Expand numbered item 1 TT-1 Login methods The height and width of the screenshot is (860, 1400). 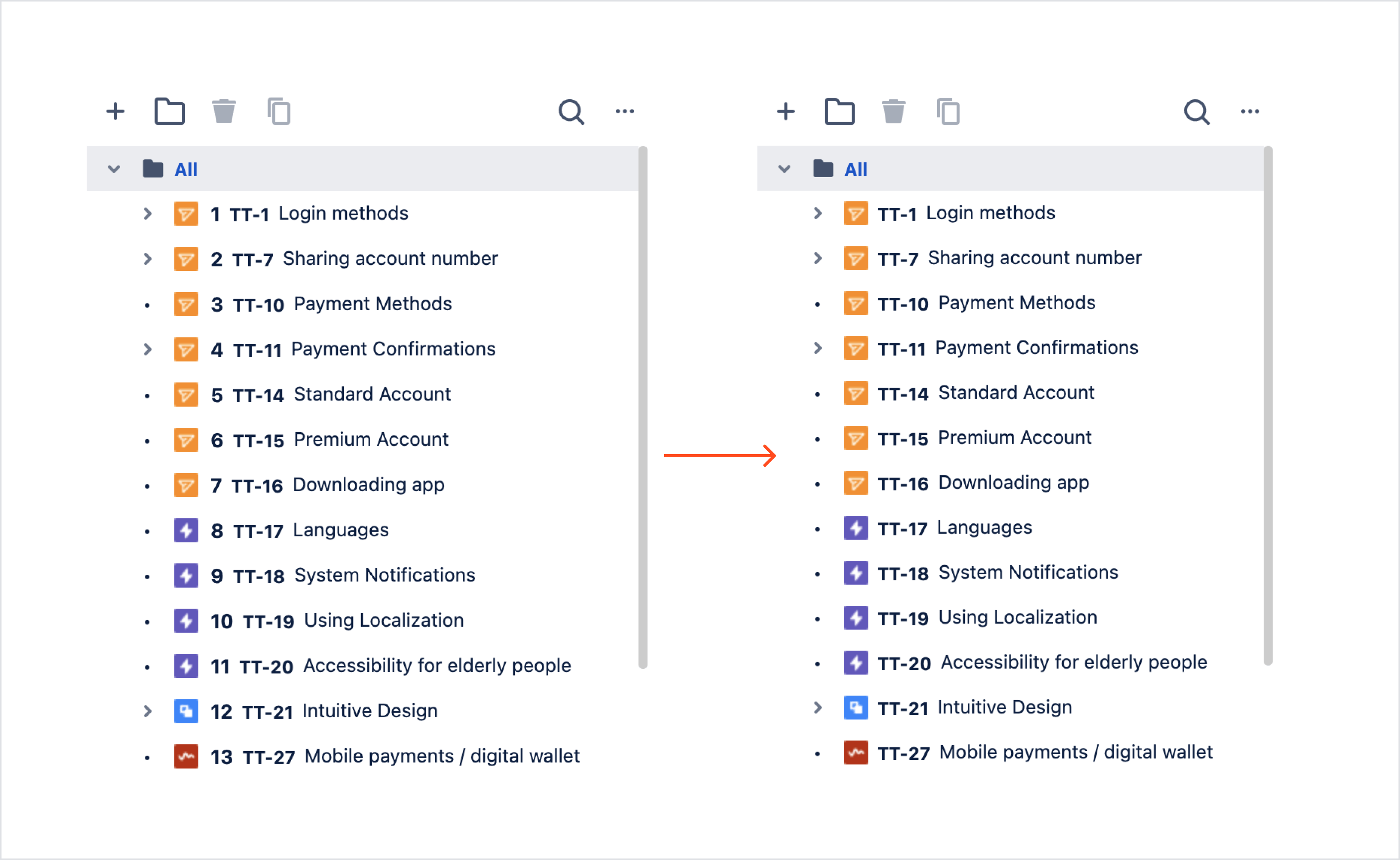pyautogui.click(x=148, y=214)
